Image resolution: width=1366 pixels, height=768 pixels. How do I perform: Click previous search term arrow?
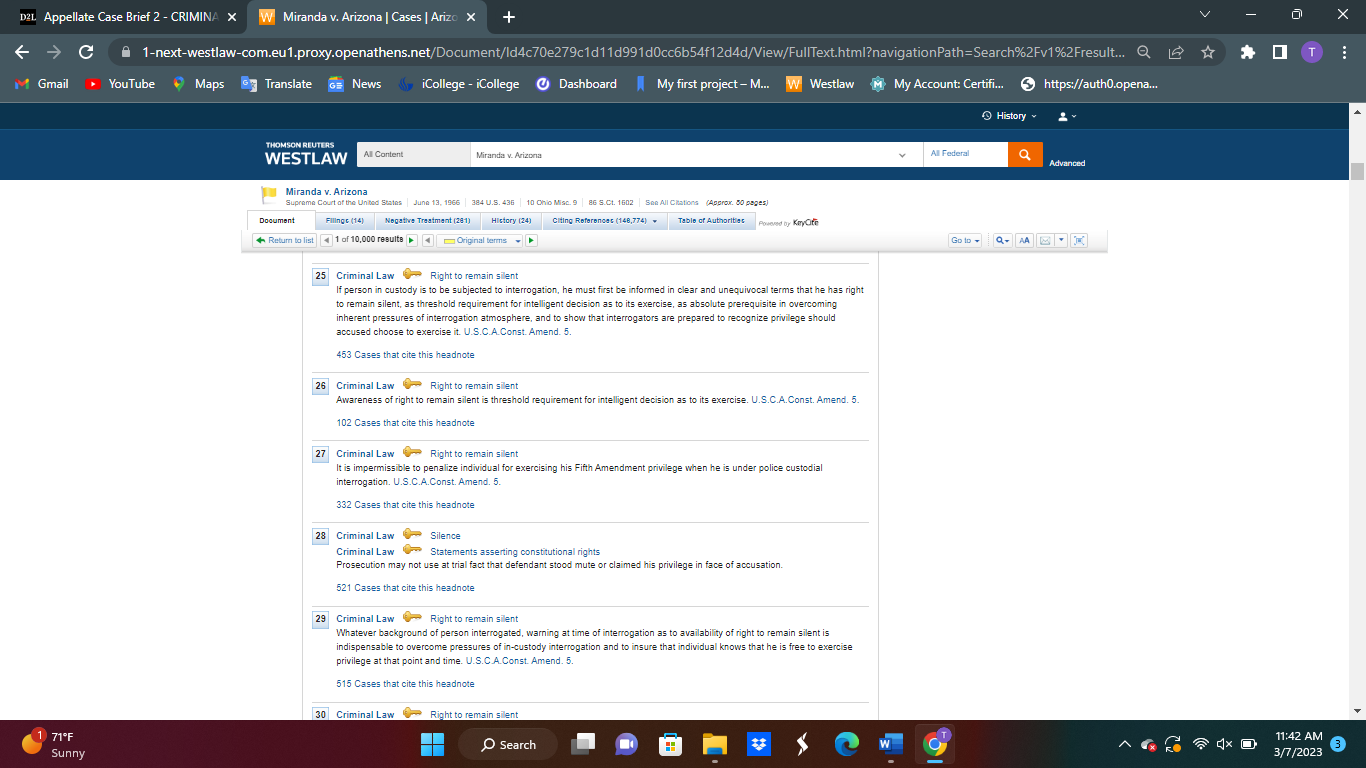(x=427, y=240)
